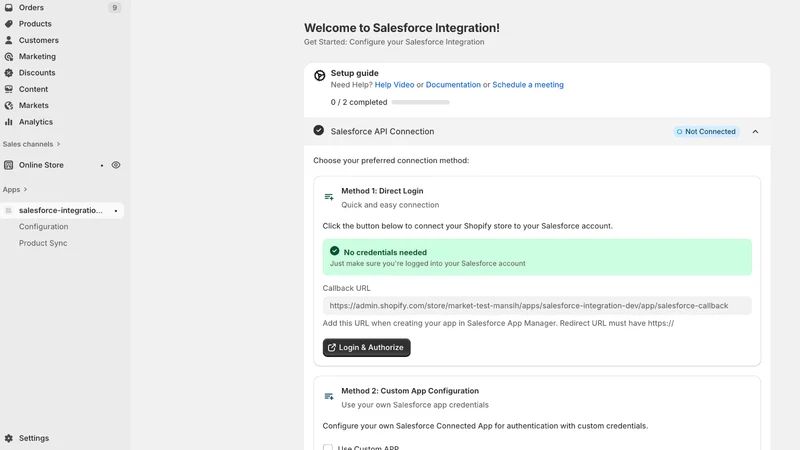Click the No credentials needed banner
This screenshot has width=800, height=450.
[537, 257]
